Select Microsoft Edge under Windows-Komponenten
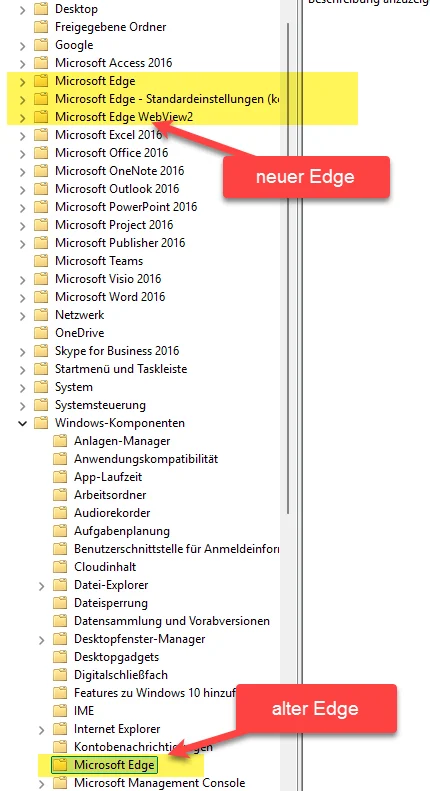 [114, 765]
